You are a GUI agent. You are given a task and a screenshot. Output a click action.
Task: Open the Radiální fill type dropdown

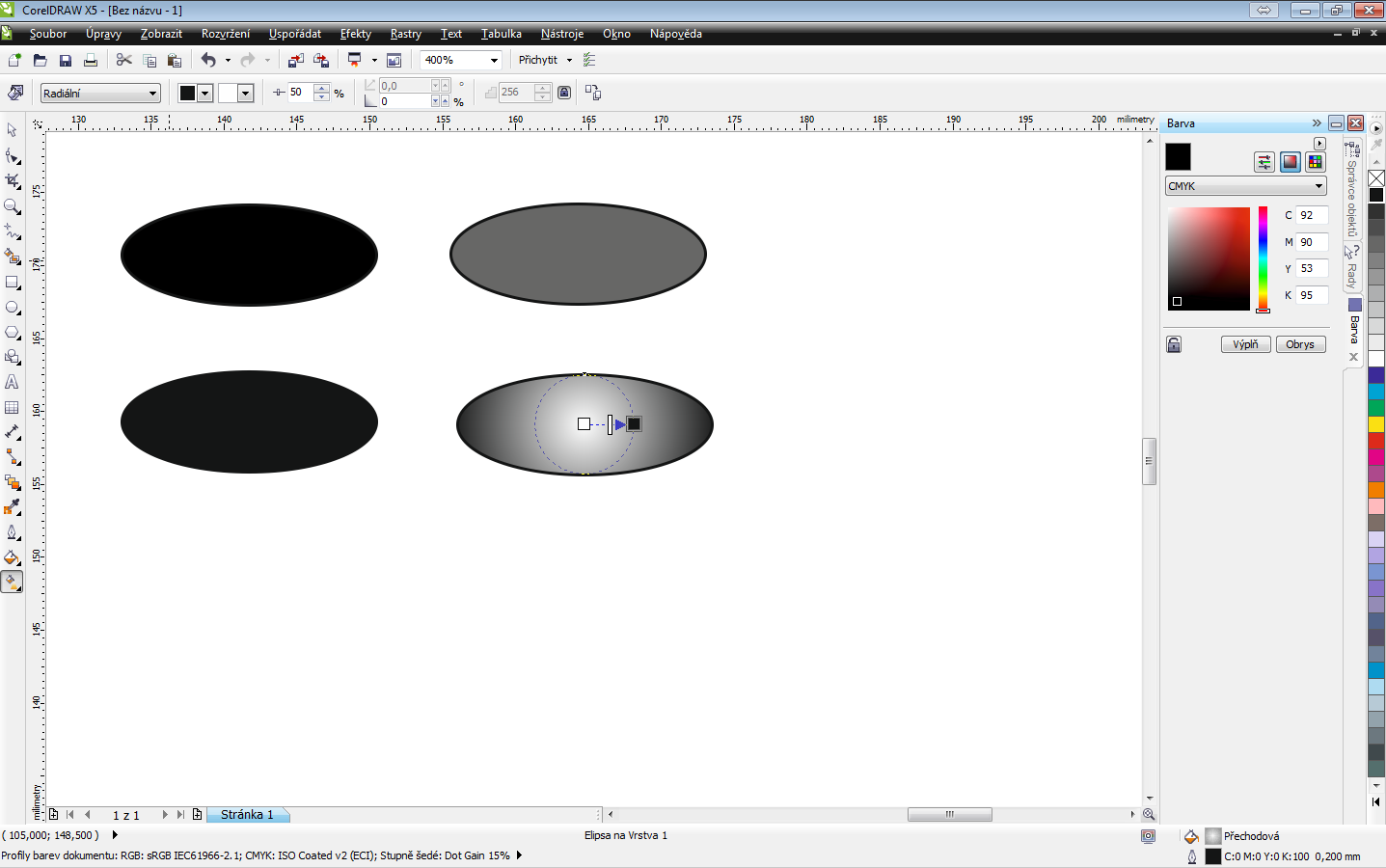pos(100,94)
